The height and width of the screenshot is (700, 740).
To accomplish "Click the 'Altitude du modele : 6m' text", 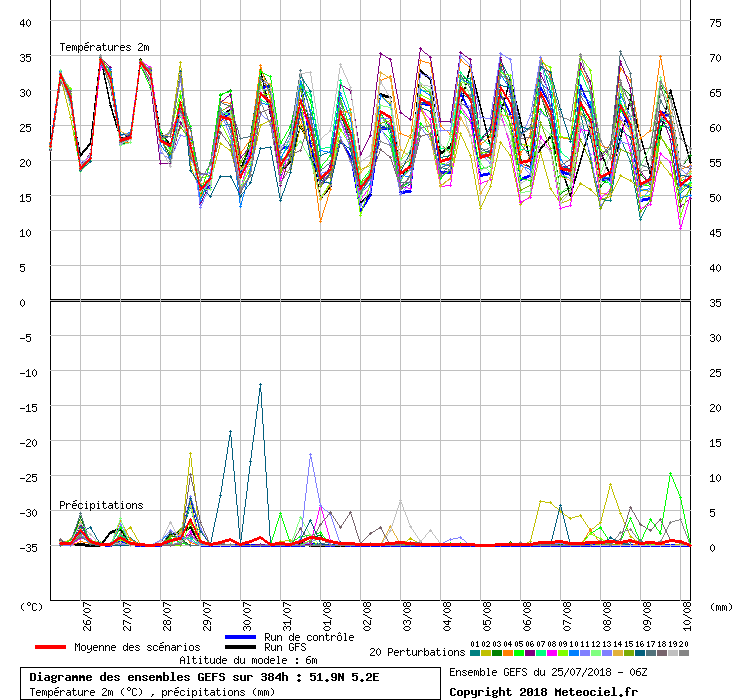I will click(248, 660).
